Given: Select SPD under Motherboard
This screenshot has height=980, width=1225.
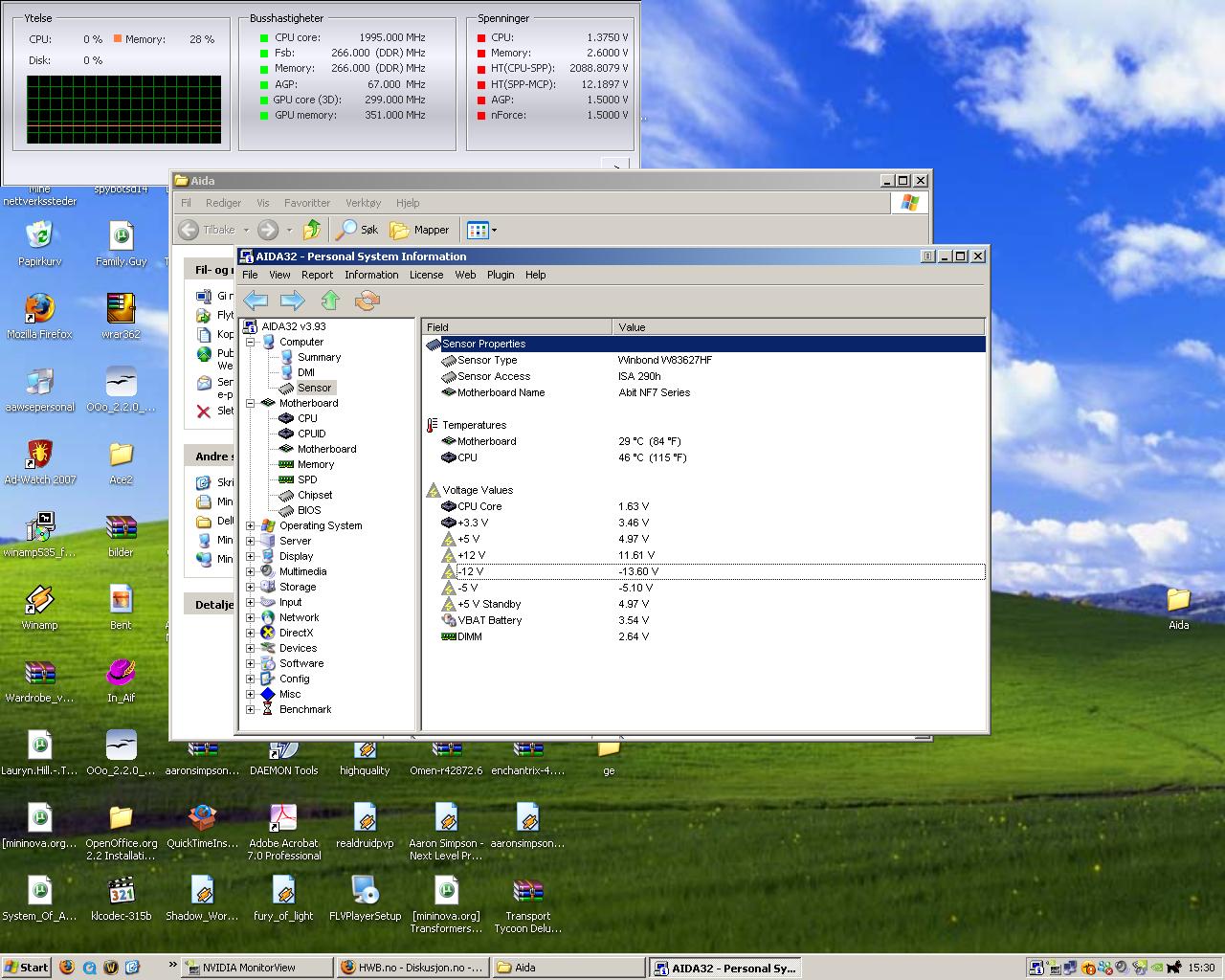Looking at the screenshot, I should [306, 479].
